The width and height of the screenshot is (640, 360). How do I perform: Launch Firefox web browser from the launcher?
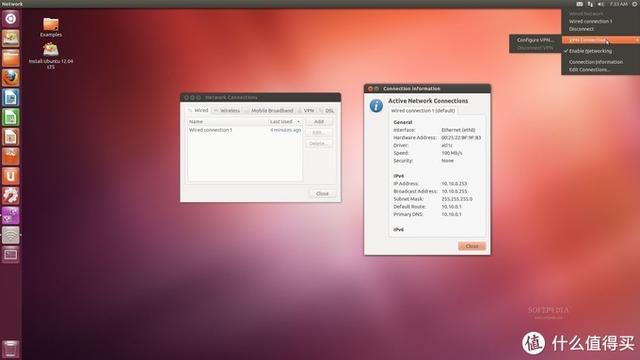coord(11,78)
